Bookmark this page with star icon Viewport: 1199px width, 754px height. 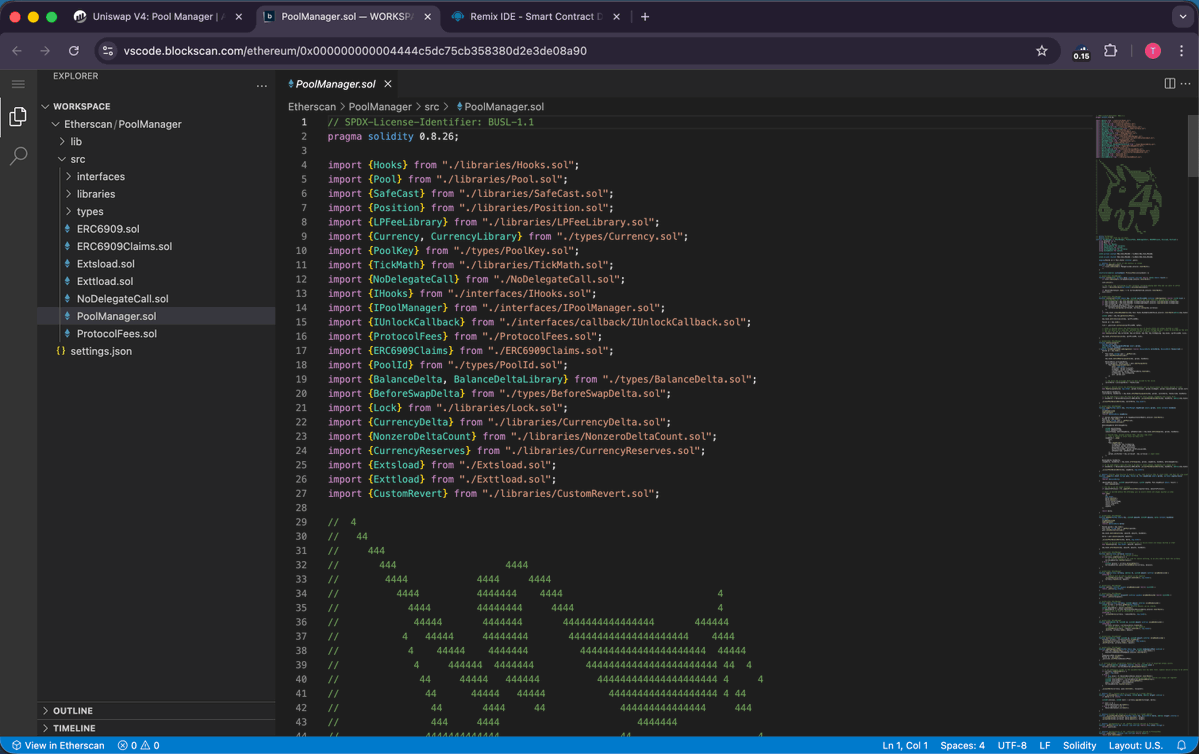(x=1041, y=51)
